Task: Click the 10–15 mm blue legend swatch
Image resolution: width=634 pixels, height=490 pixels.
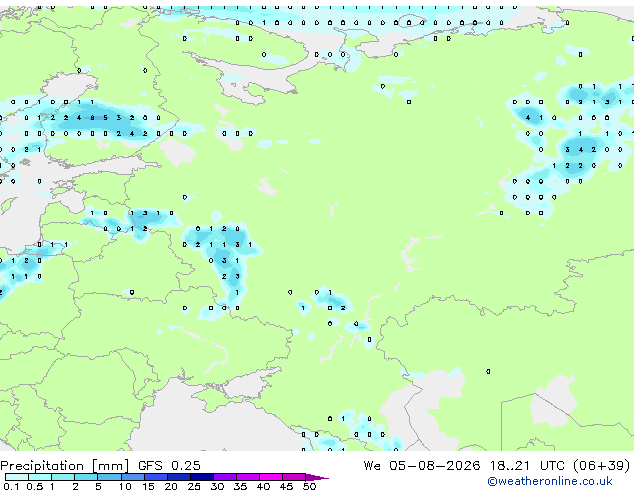Action: pos(133,477)
